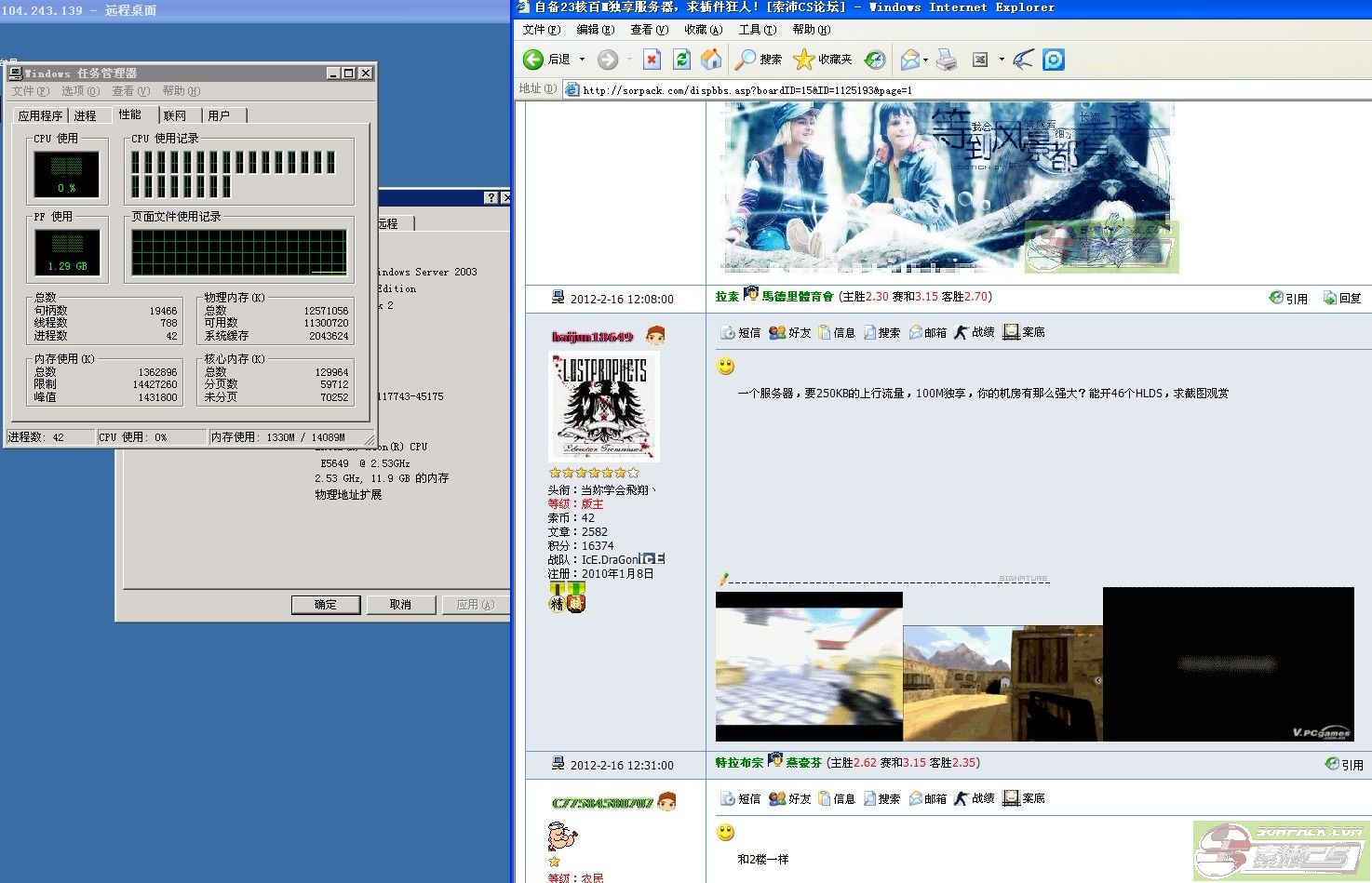Image resolution: width=1372 pixels, height=883 pixels.
Task: Click the IE Back arrow button
Action: pyautogui.click(x=533, y=60)
